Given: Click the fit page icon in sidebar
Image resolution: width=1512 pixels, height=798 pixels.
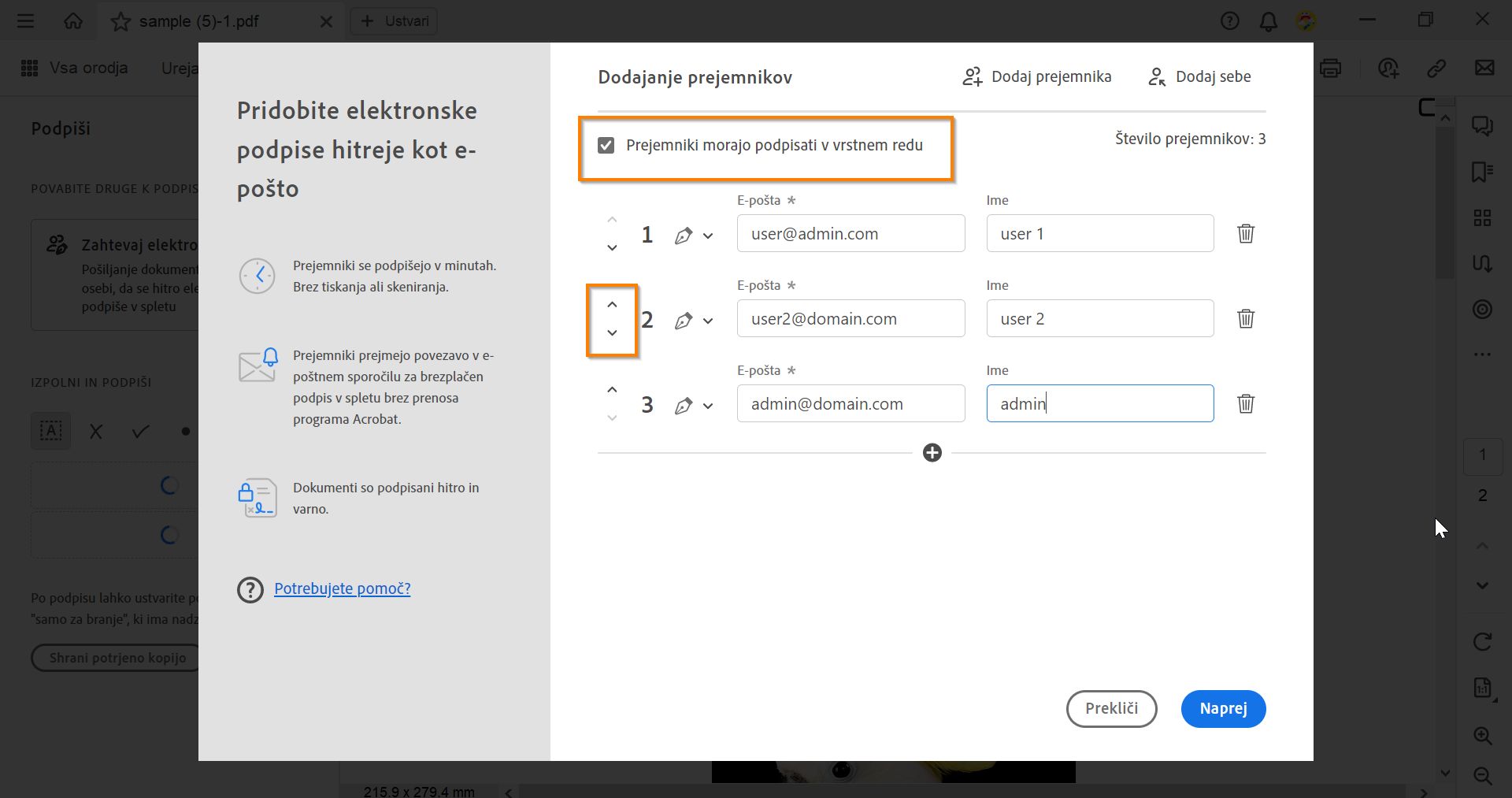Looking at the screenshot, I should (1483, 688).
